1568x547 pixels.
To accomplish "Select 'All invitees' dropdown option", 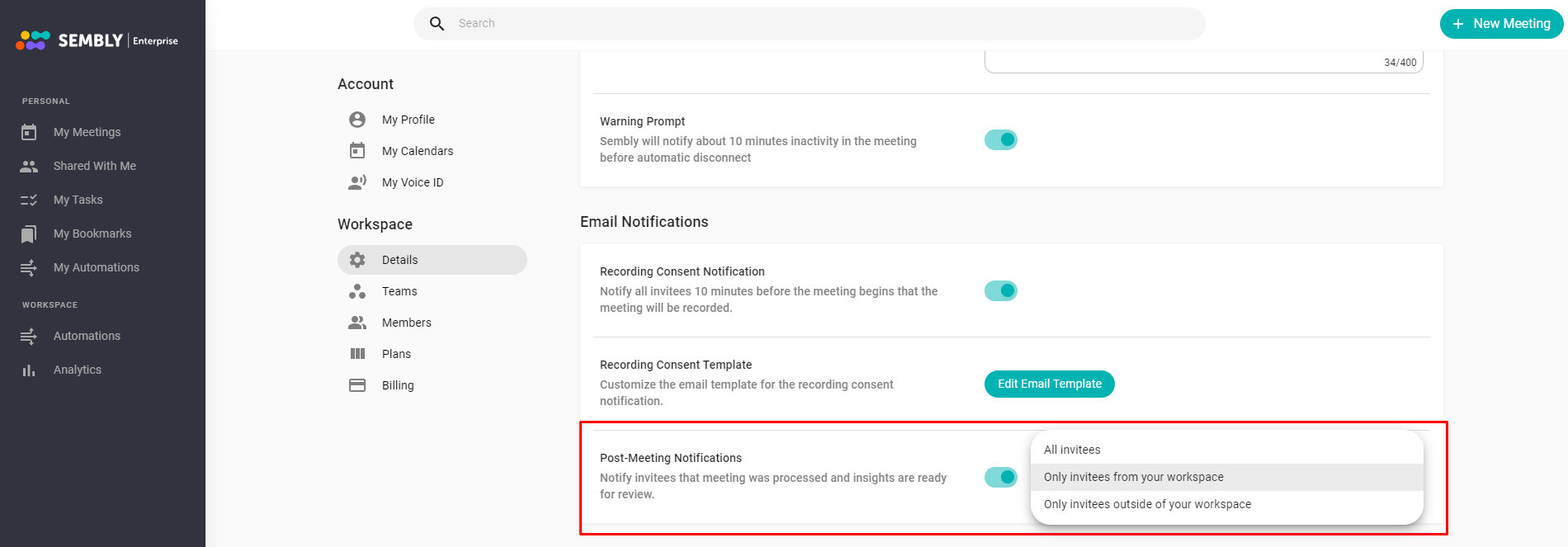I will pyautogui.click(x=1072, y=450).
